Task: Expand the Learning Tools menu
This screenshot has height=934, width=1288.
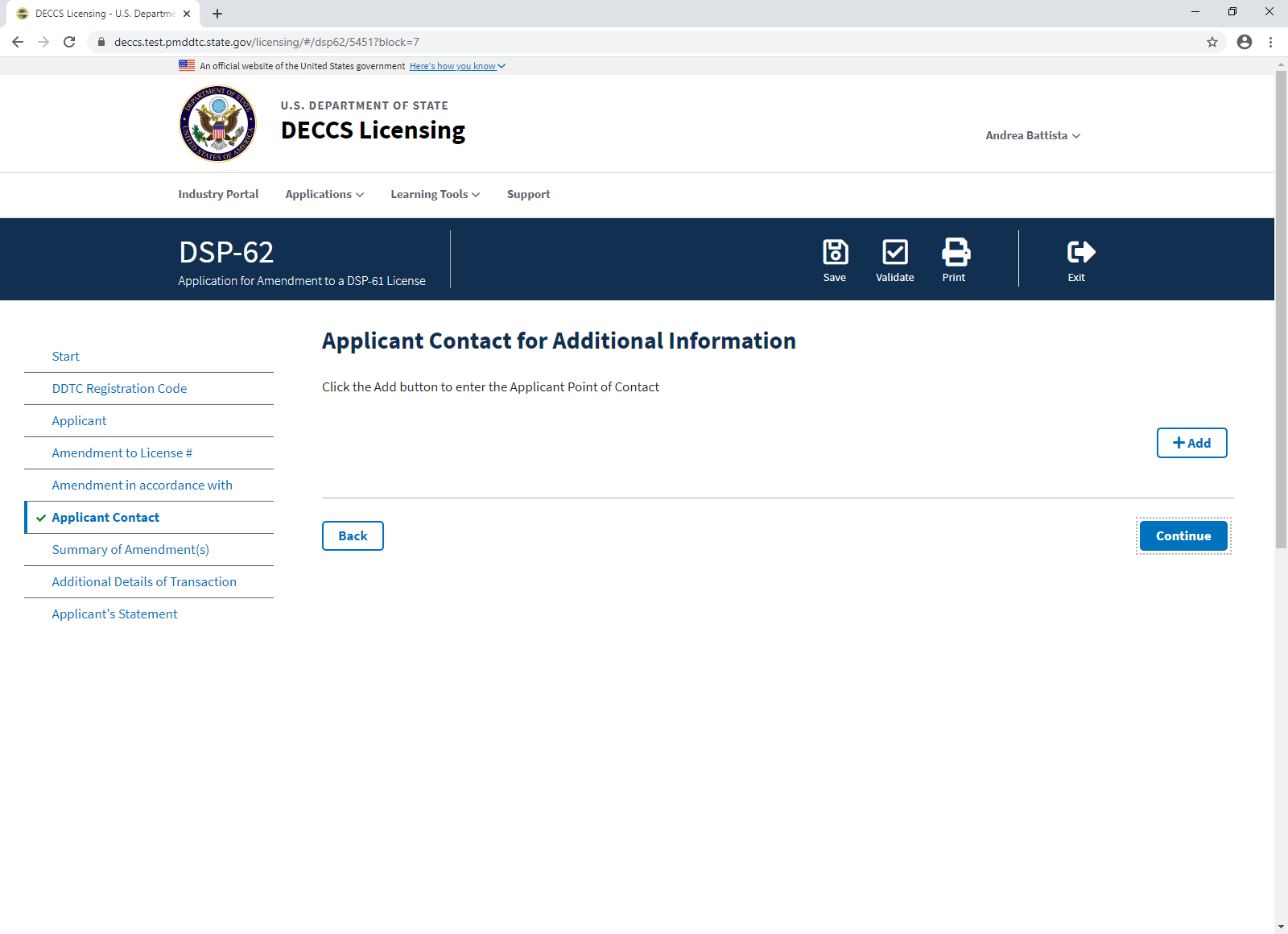Action: [435, 194]
